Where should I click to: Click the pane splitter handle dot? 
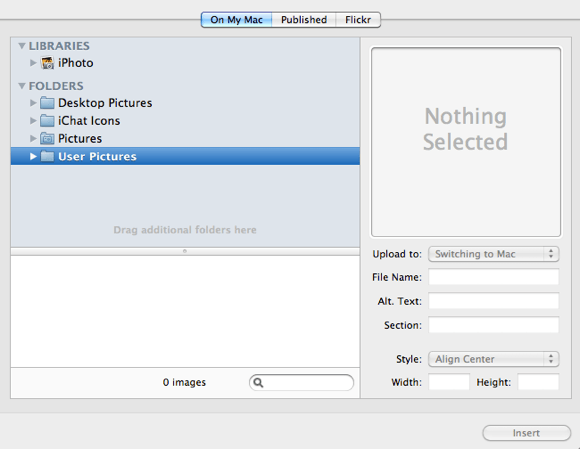(185, 251)
